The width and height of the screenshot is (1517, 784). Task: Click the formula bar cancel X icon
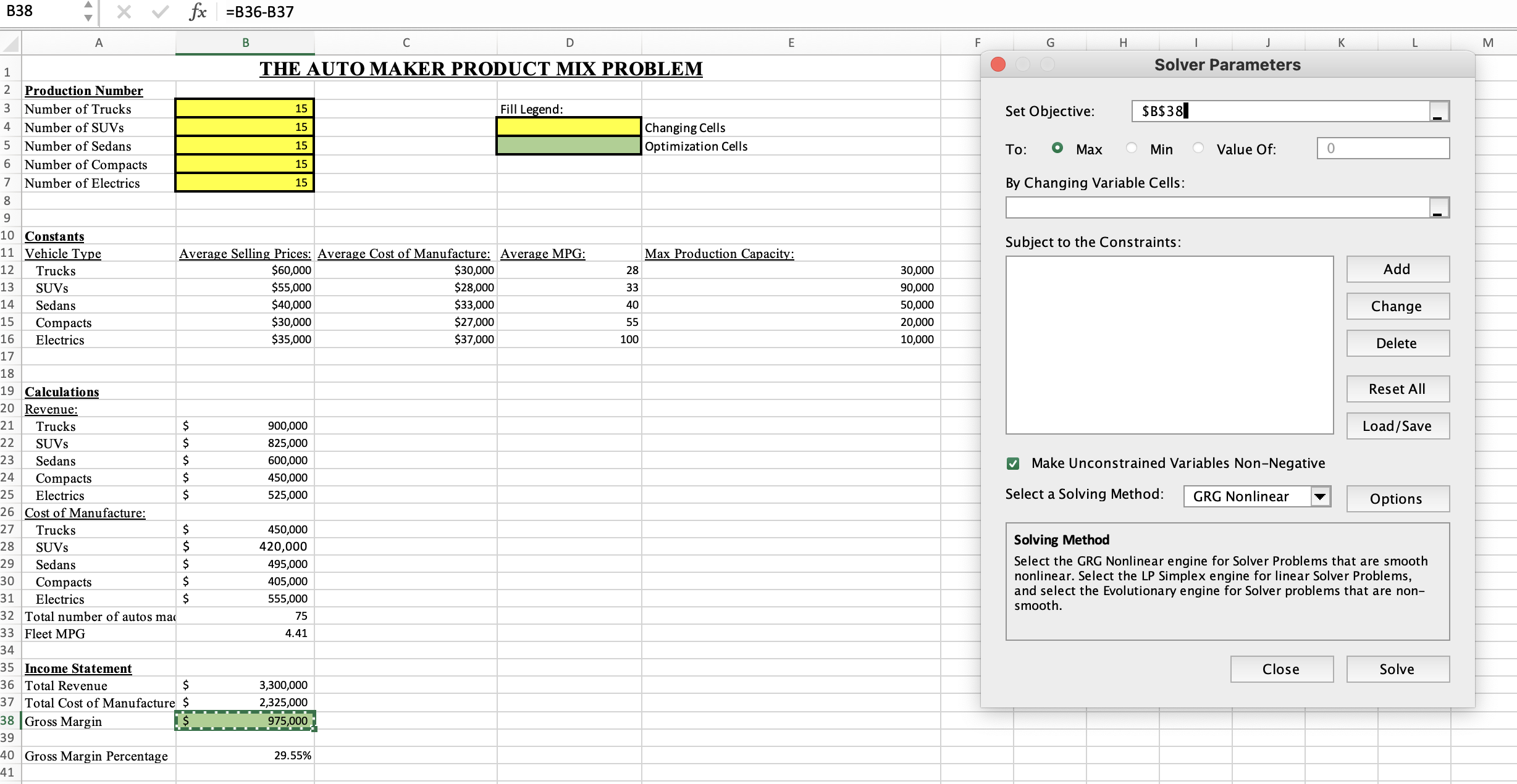click(x=124, y=12)
